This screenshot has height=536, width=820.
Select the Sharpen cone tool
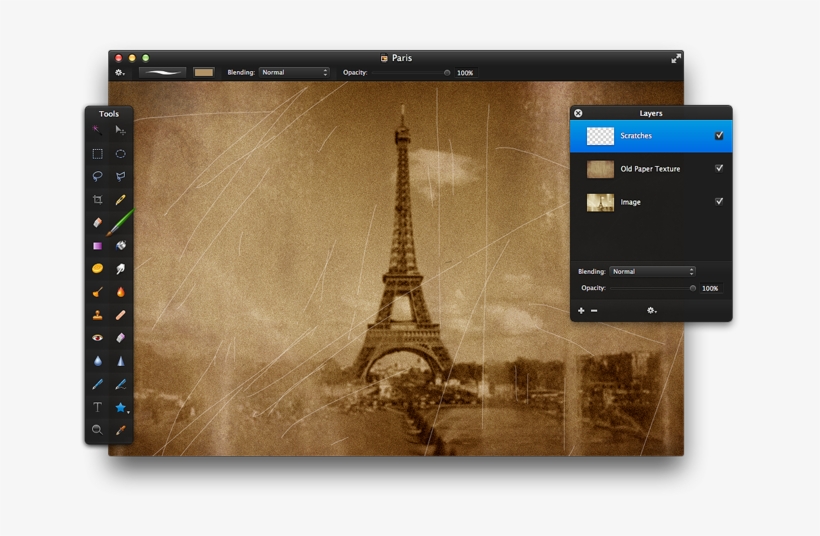click(120, 361)
